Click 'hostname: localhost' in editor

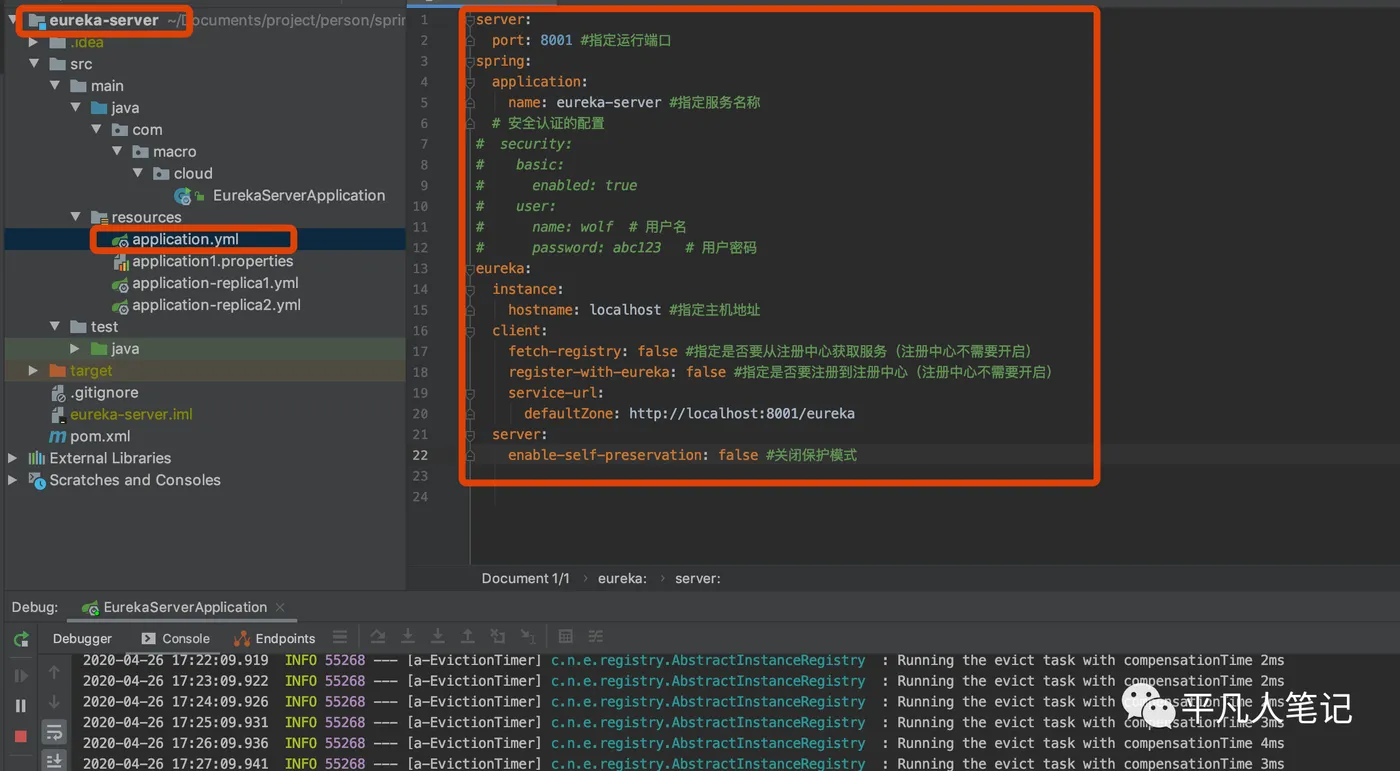[x=584, y=310]
